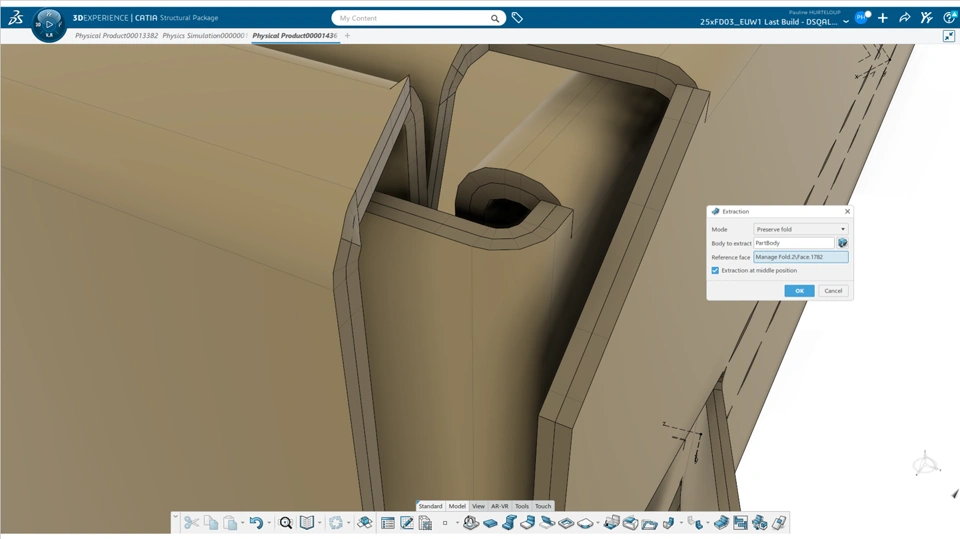Switch to the Tools toolbar tab

point(522,506)
